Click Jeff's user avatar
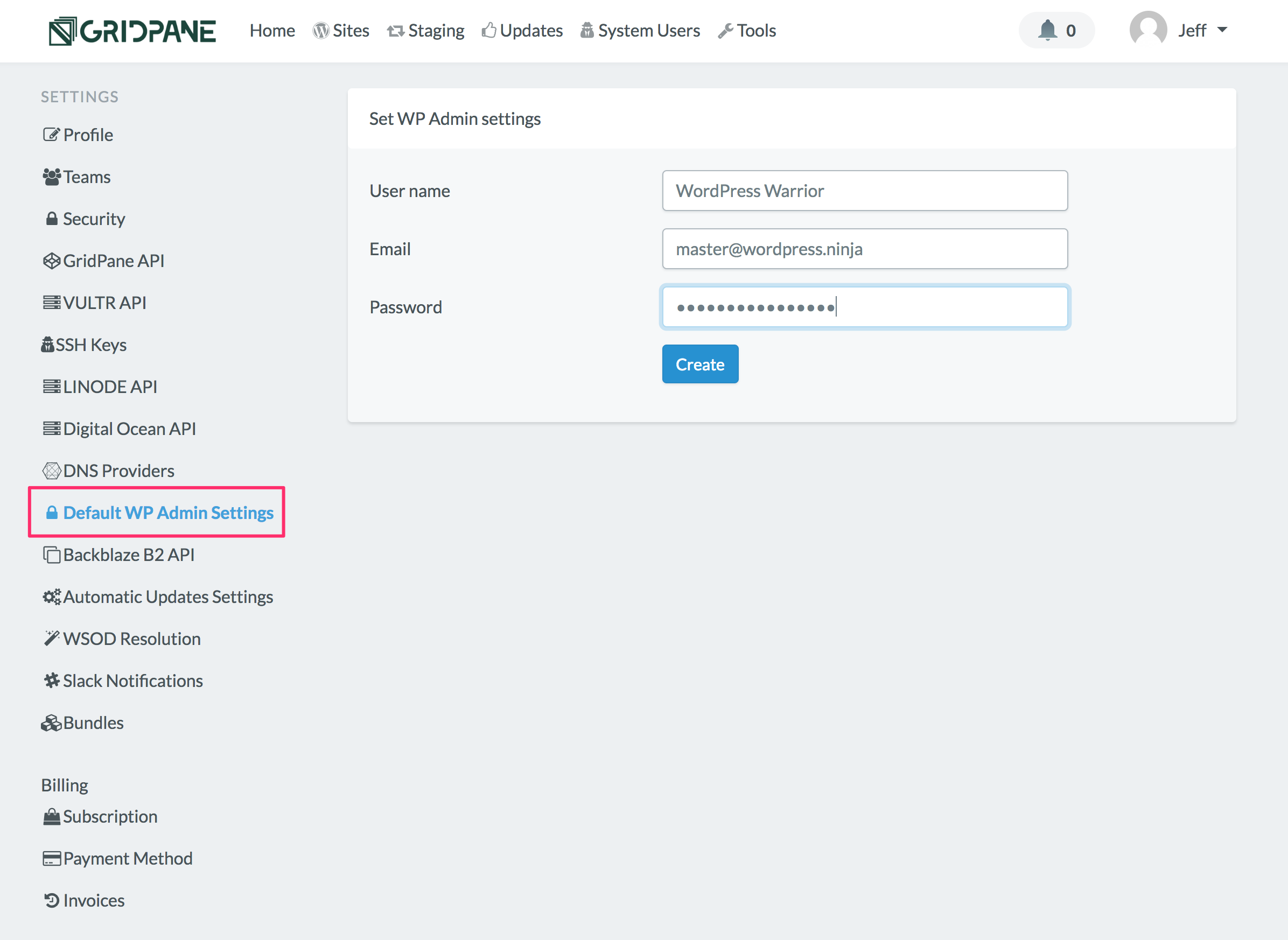The image size is (1288, 940). click(1148, 30)
